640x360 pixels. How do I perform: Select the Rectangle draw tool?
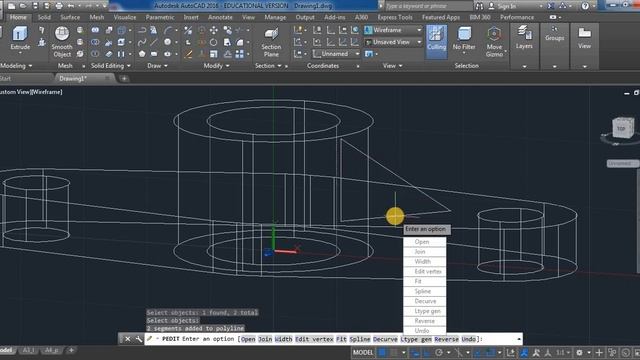pyautogui.click(x=154, y=54)
